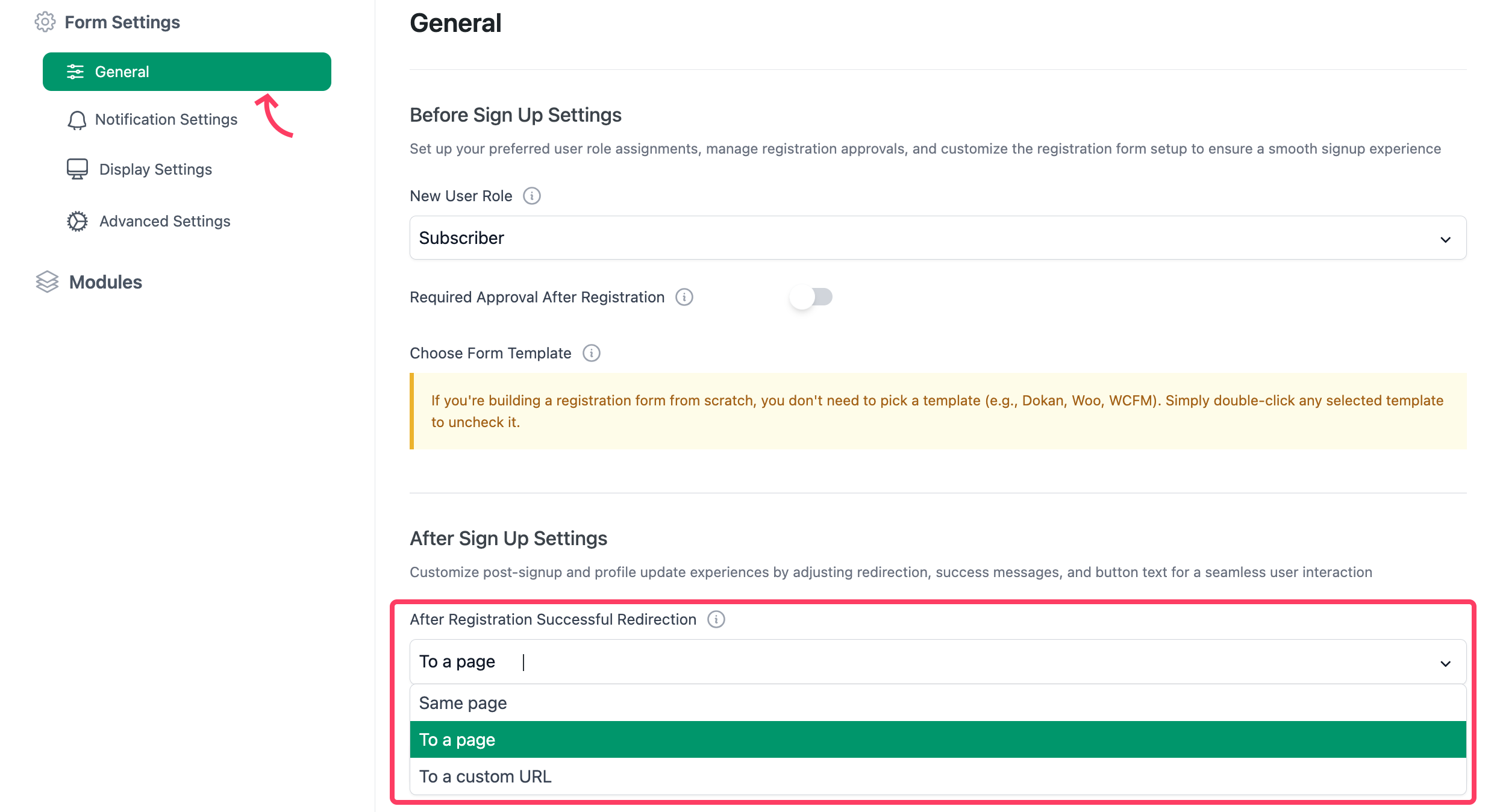
Task: Click the Modules layers icon
Action: coord(47,282)
